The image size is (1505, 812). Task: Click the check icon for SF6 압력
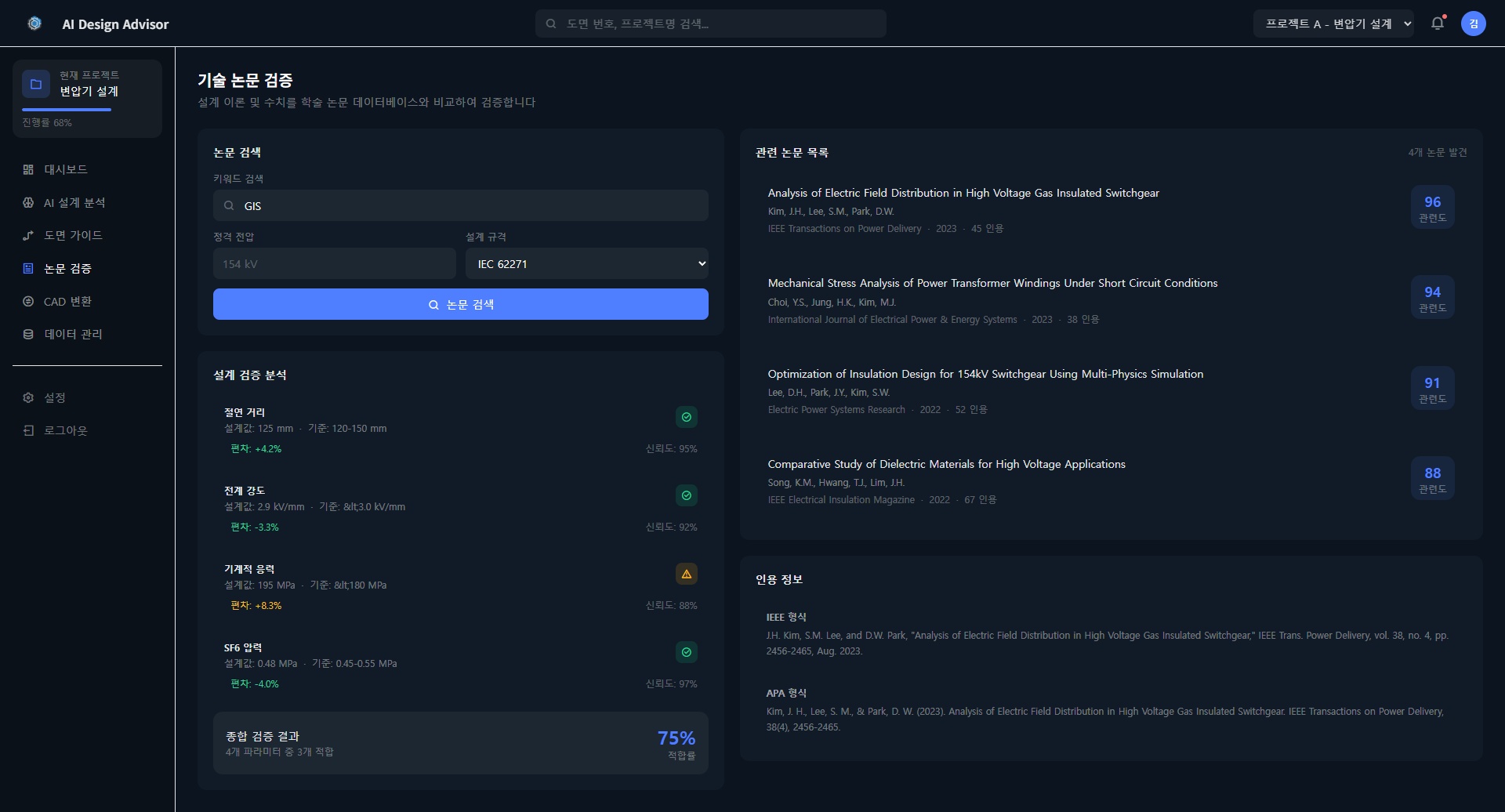click(x=687, y=652)
